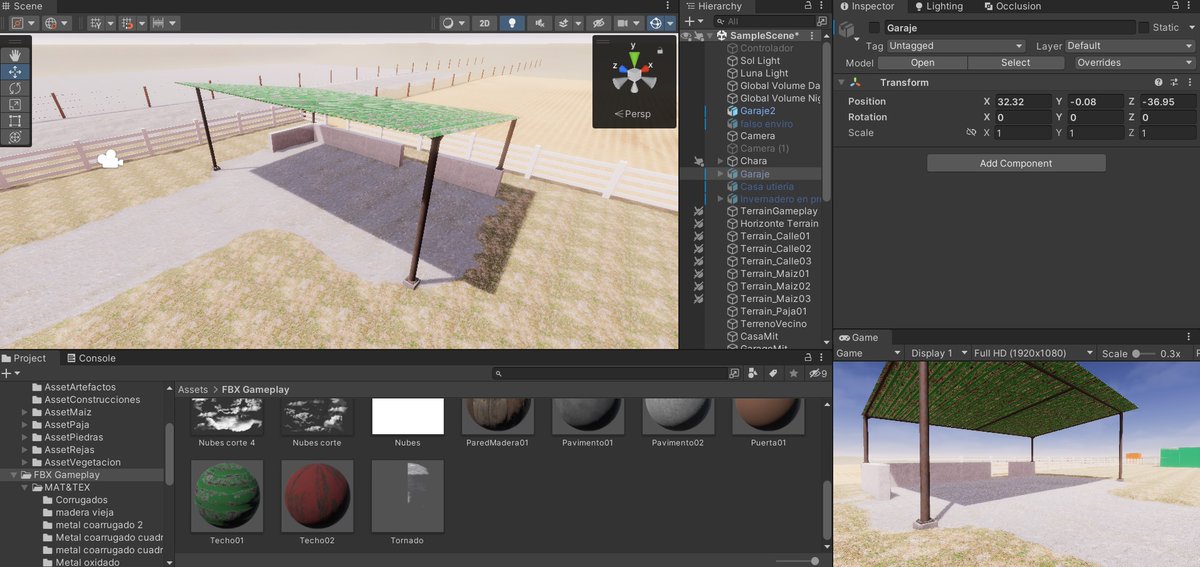Expand the Chara hierarchy item
Viewport: 1200px width, 567px height.
(721, 161)
